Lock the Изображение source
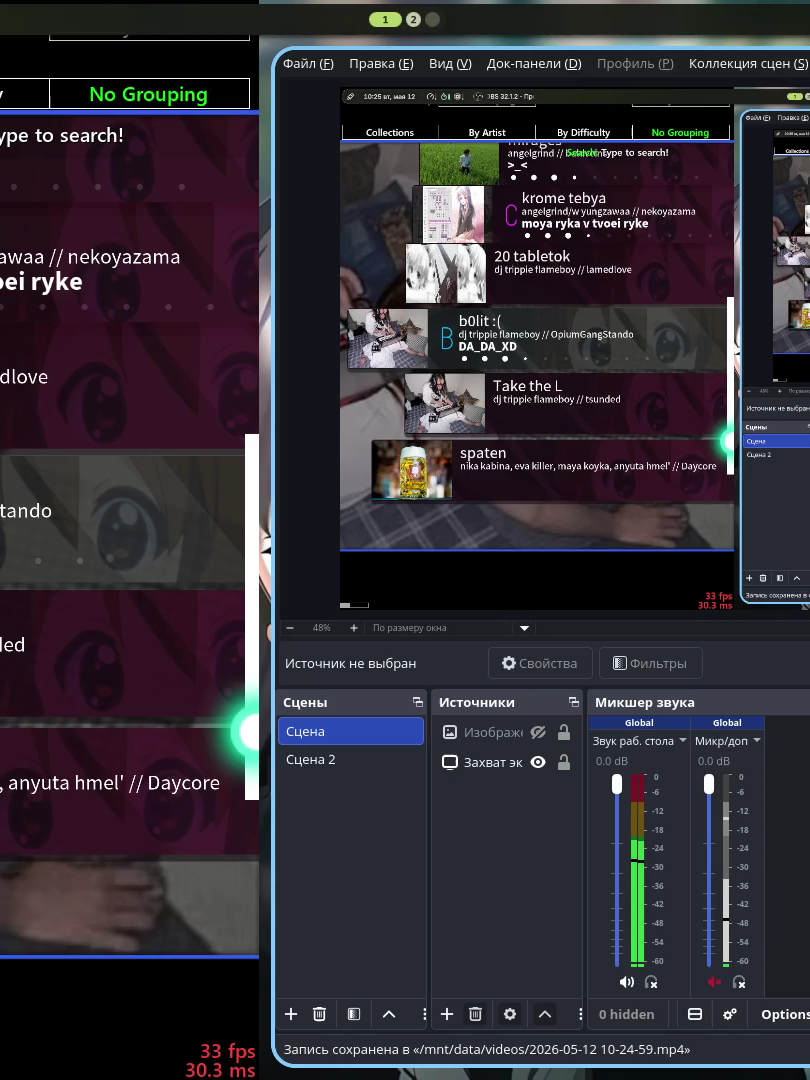810x1080 pixels. 563,732
